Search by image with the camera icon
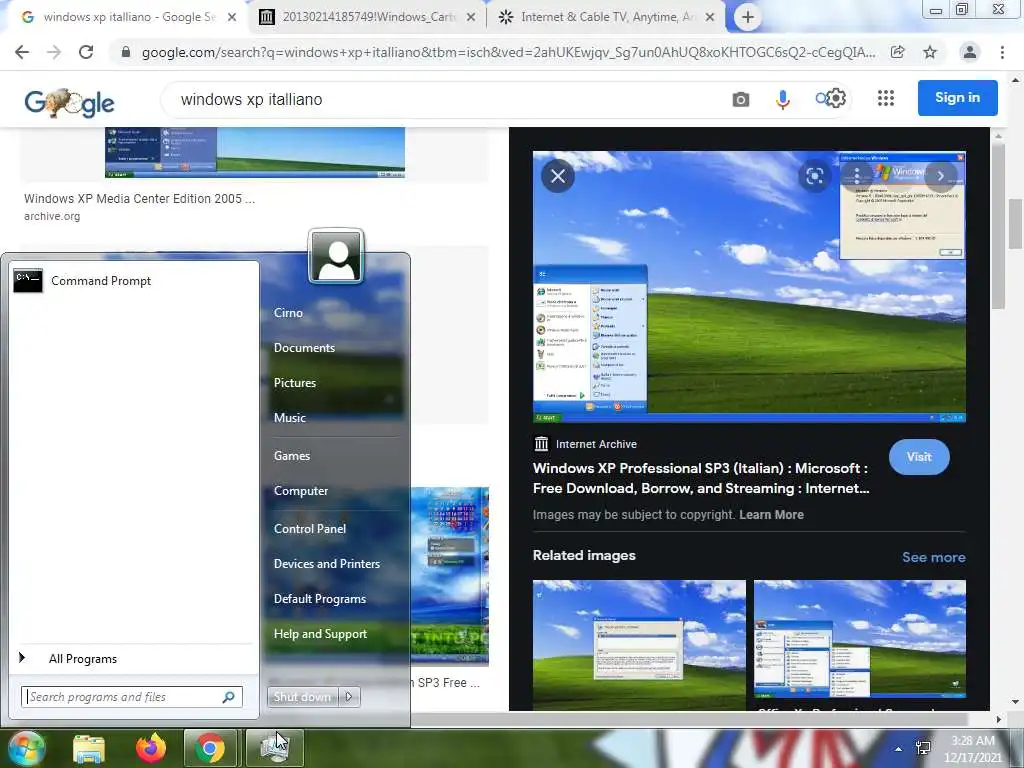Image resolution: width=1024 pixels, height=768 pixels. [741, 99]
